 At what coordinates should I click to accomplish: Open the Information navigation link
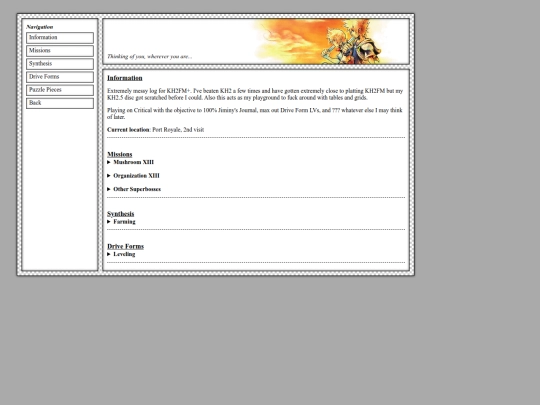click(x=60, y=38)
